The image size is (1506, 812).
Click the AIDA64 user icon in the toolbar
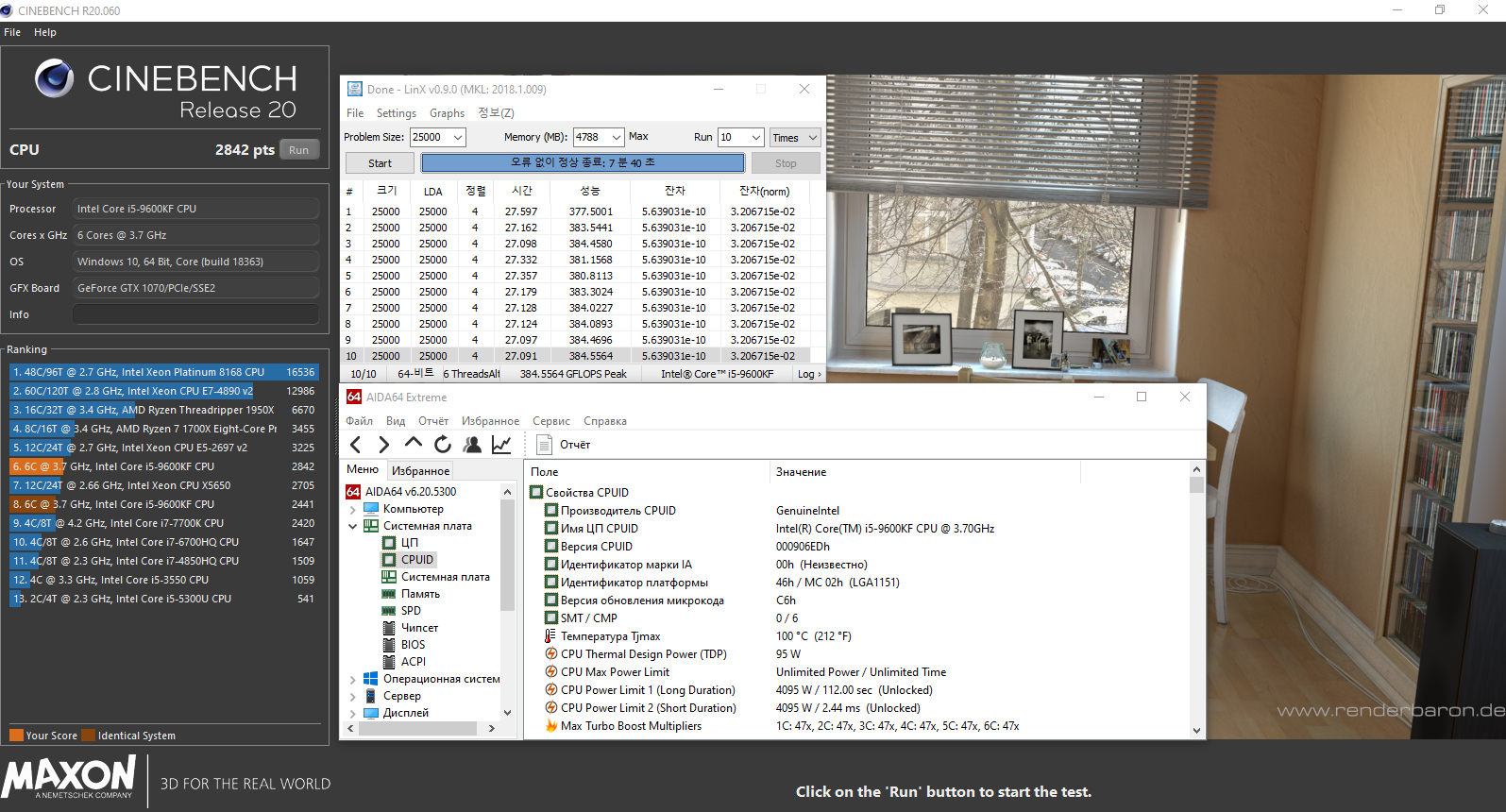(472, 444)
